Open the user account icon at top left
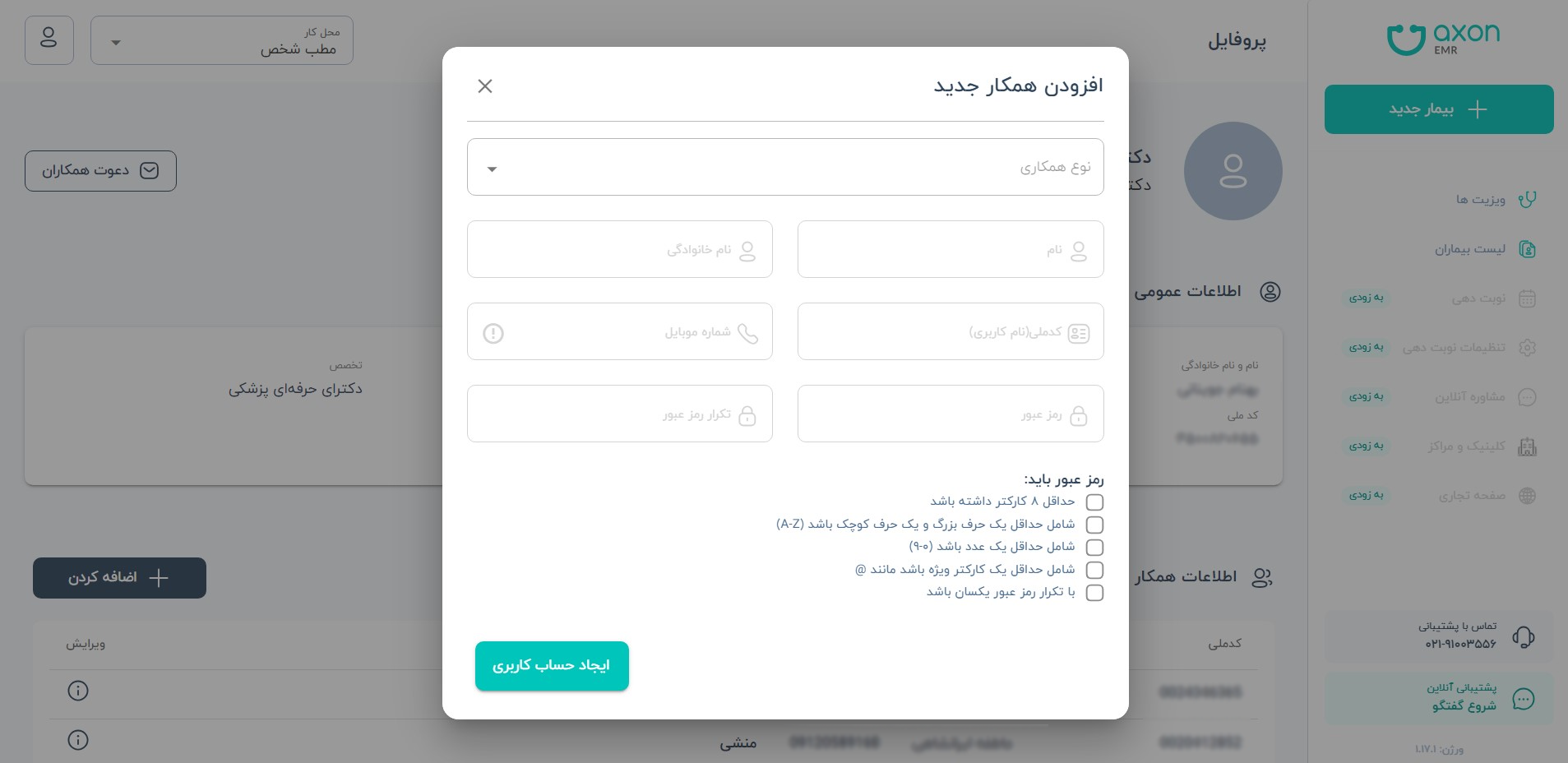 [x=49, y=40]
